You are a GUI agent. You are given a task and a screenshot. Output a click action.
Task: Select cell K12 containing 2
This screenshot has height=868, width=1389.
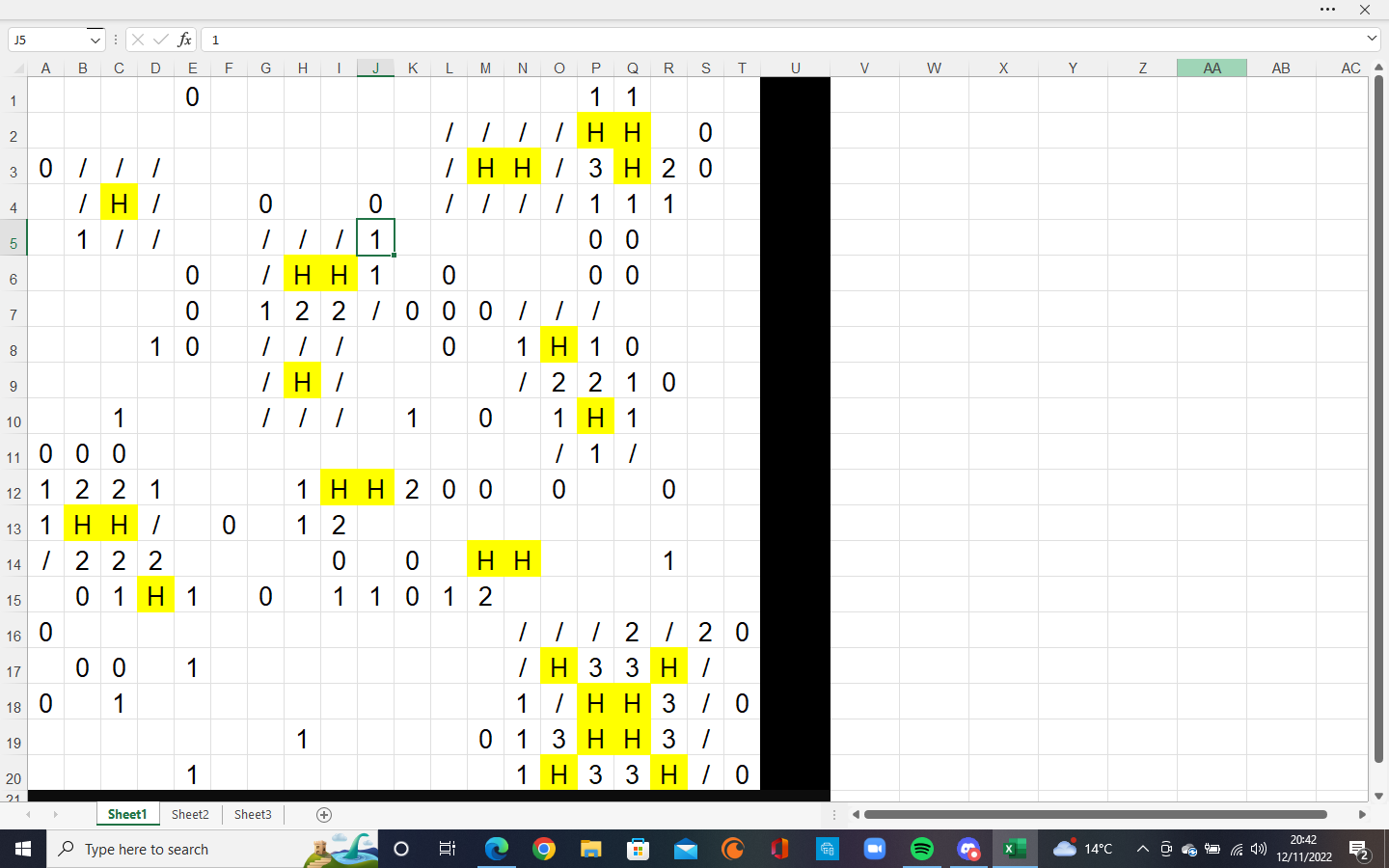412,489
